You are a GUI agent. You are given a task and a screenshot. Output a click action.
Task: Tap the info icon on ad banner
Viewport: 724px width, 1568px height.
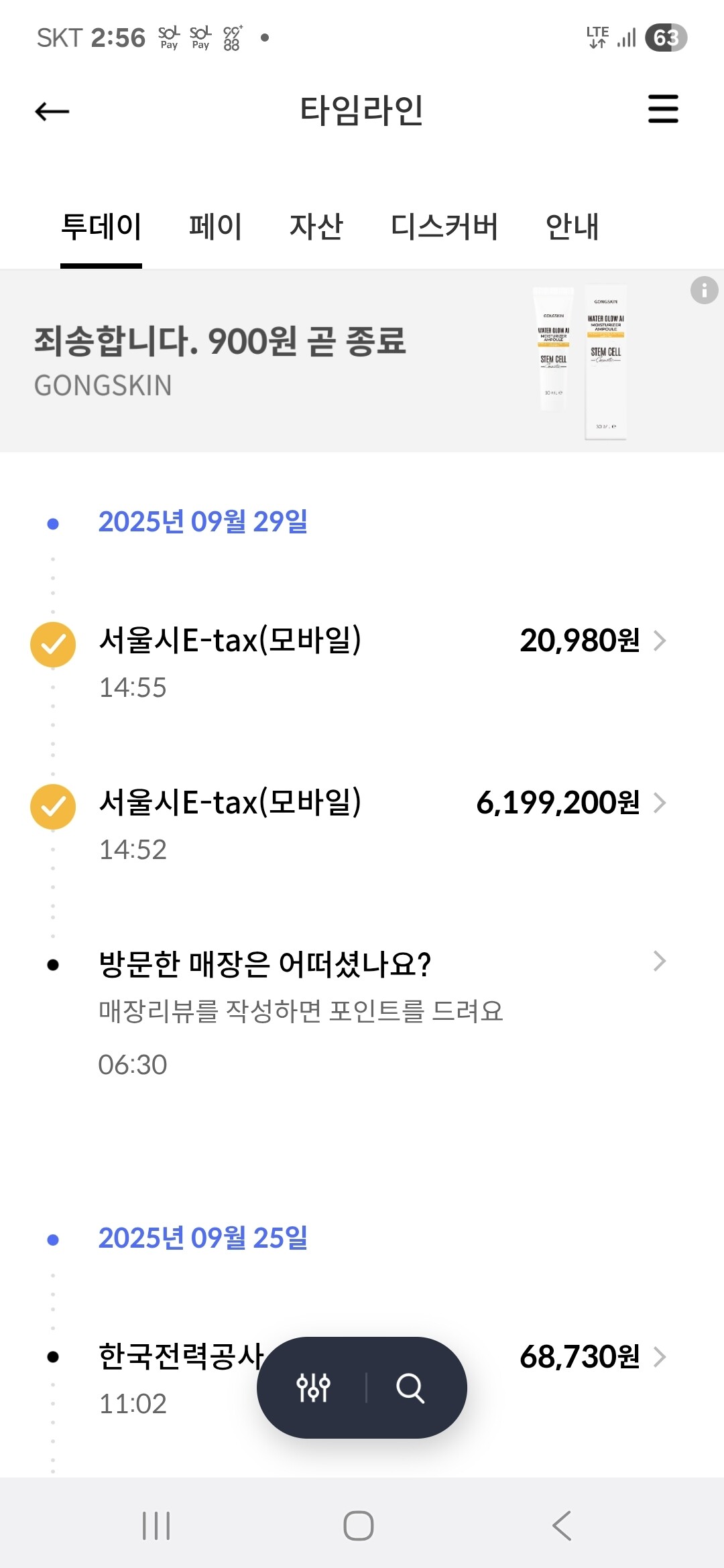click(x=704, y=290)
